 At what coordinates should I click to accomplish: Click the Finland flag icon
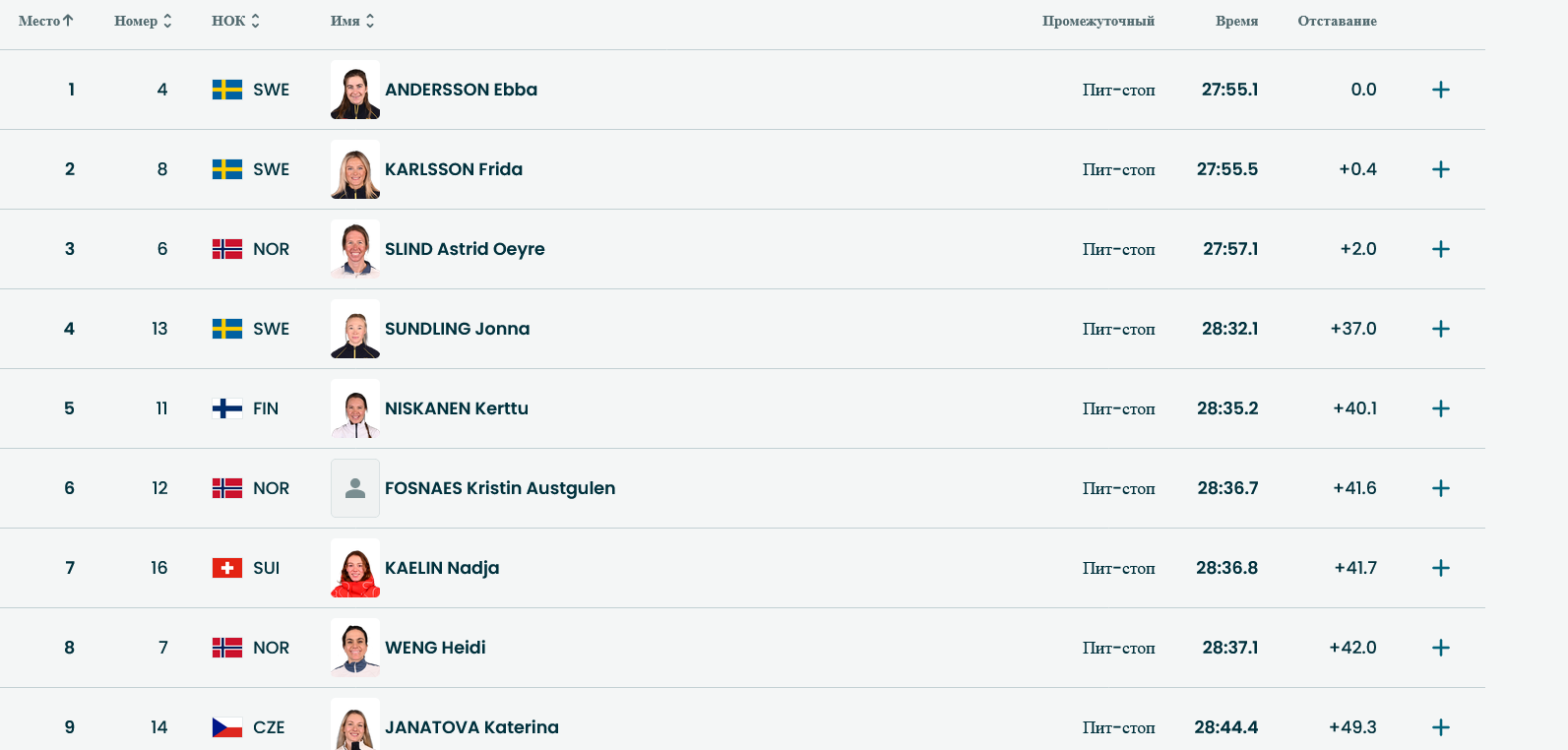pyautogui.click(x=227, y=408)
